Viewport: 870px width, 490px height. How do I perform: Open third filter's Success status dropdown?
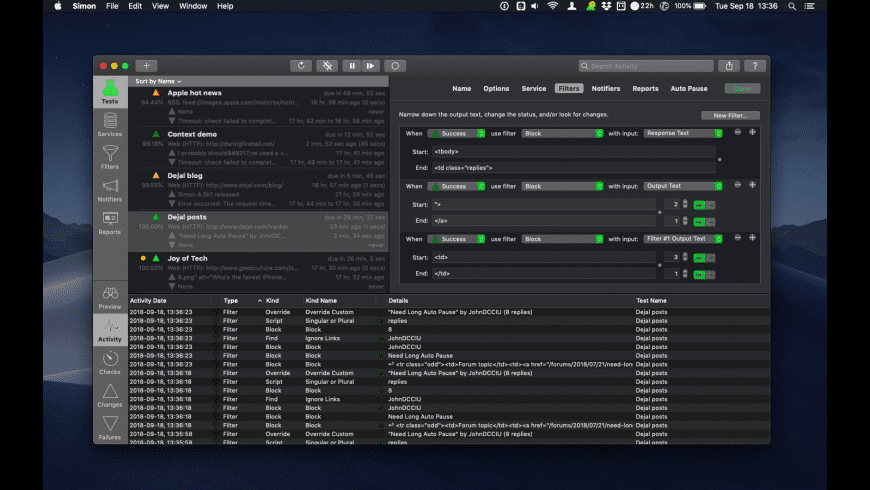(456, 239)
